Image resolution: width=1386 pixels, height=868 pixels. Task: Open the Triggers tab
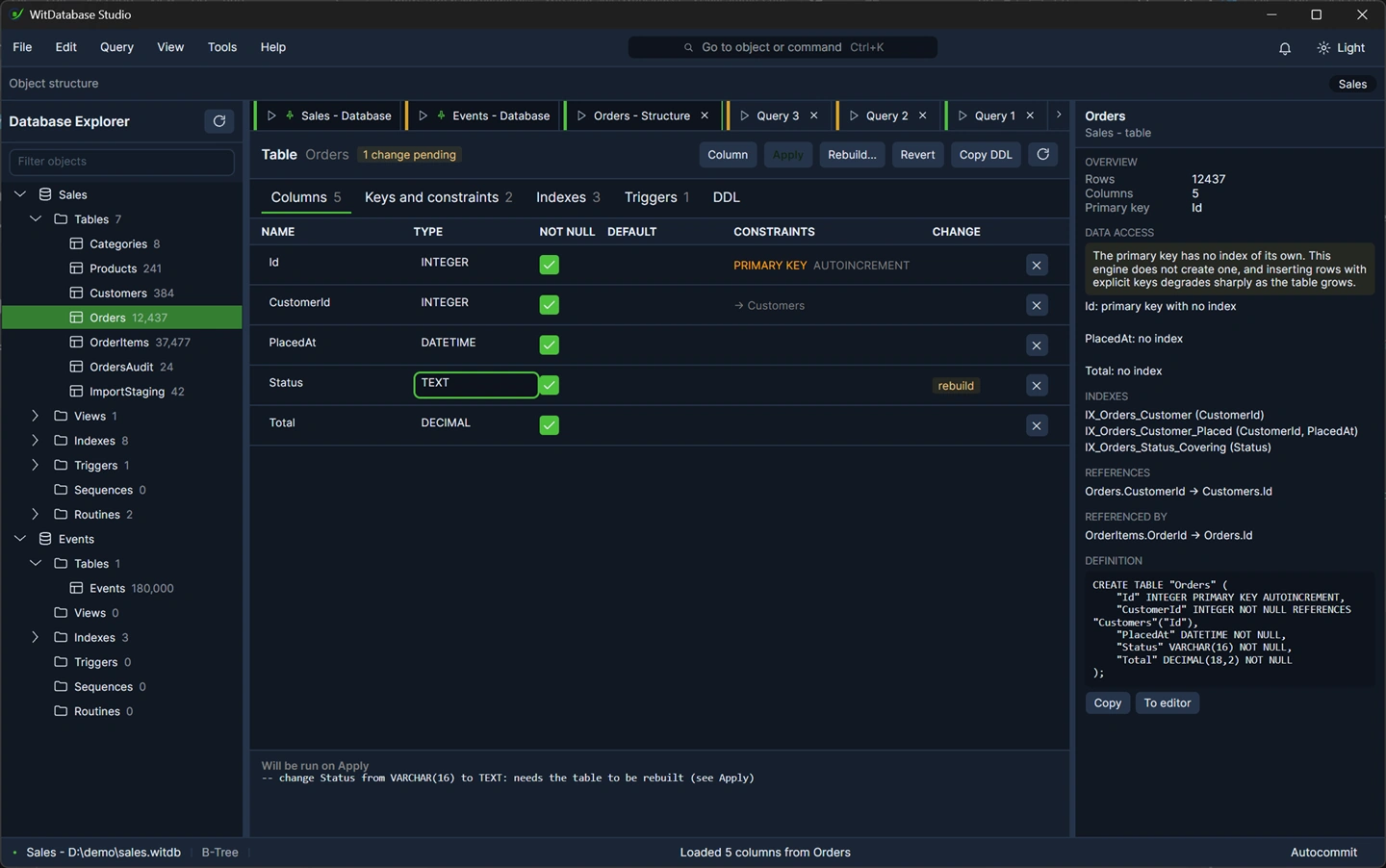[x=656, y=197]
